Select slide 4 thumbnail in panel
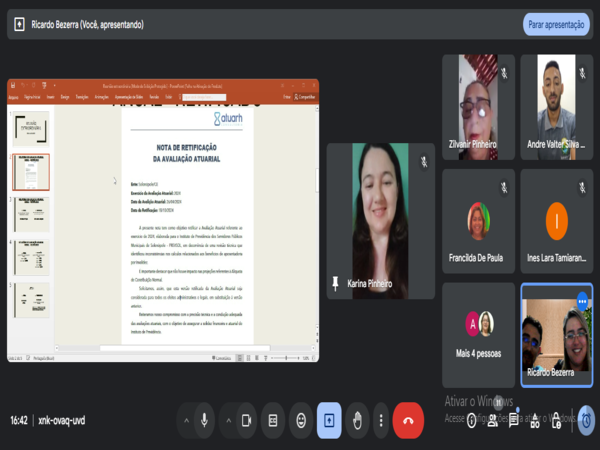Screen dimensions: 600x450 tap(31, 258)
